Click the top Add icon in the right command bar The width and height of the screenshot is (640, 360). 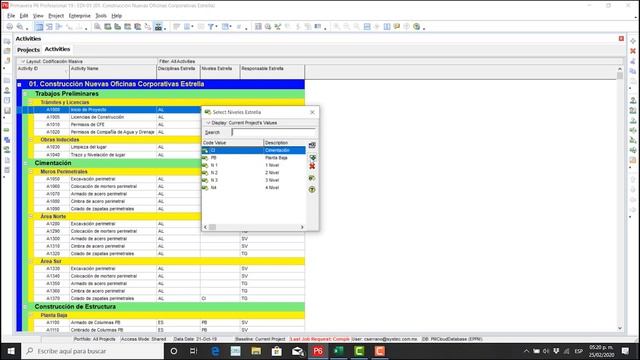[x=633, y=41]
